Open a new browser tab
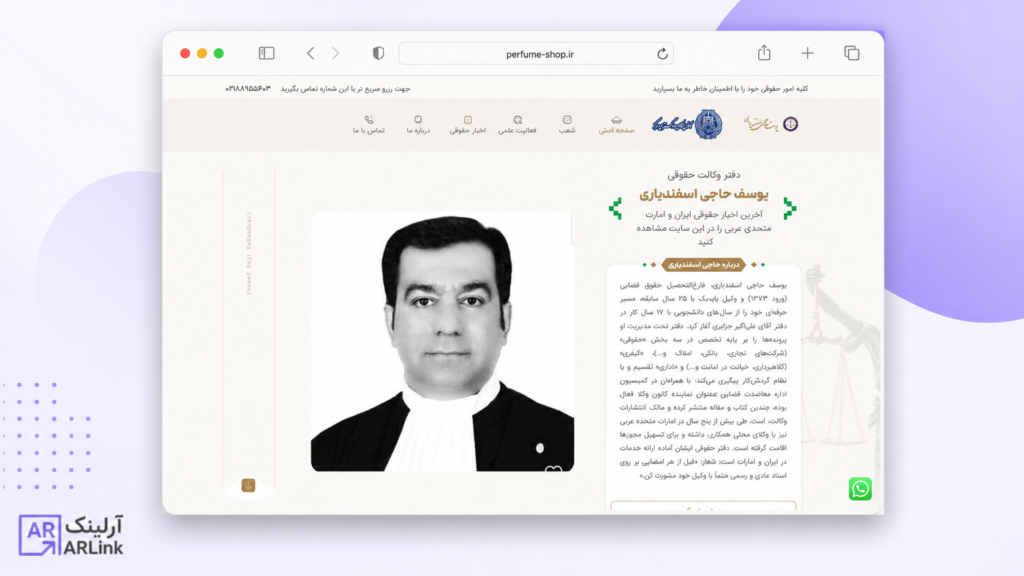Screen dimensions: 1024x576 tap(808, 54)
